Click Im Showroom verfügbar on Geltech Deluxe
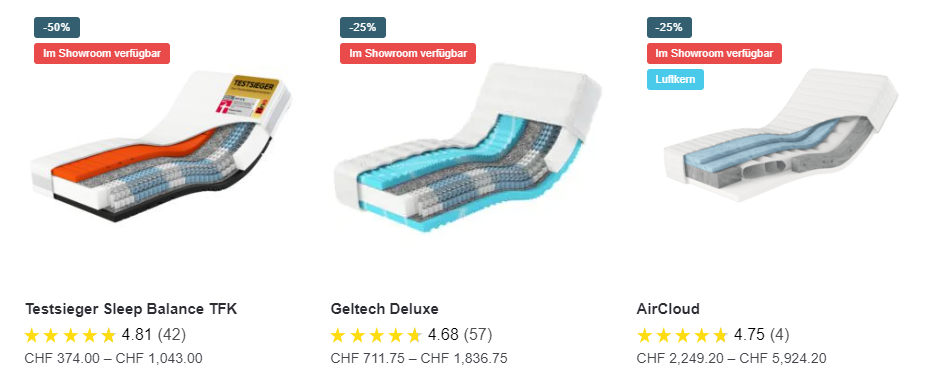Viewport: 925px width, 377px height. 408,54
